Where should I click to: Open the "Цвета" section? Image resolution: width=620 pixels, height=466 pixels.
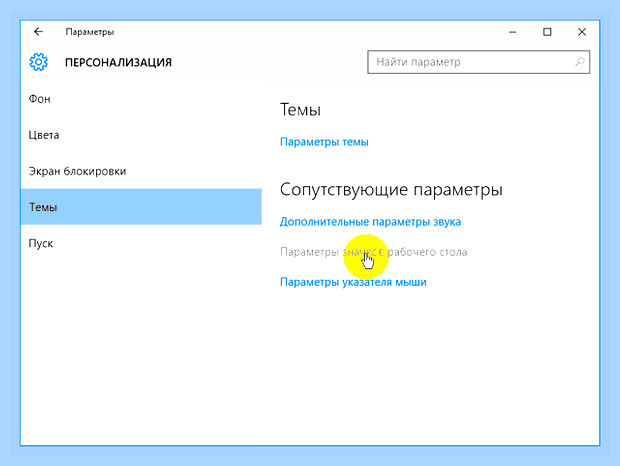coord(141,135)
